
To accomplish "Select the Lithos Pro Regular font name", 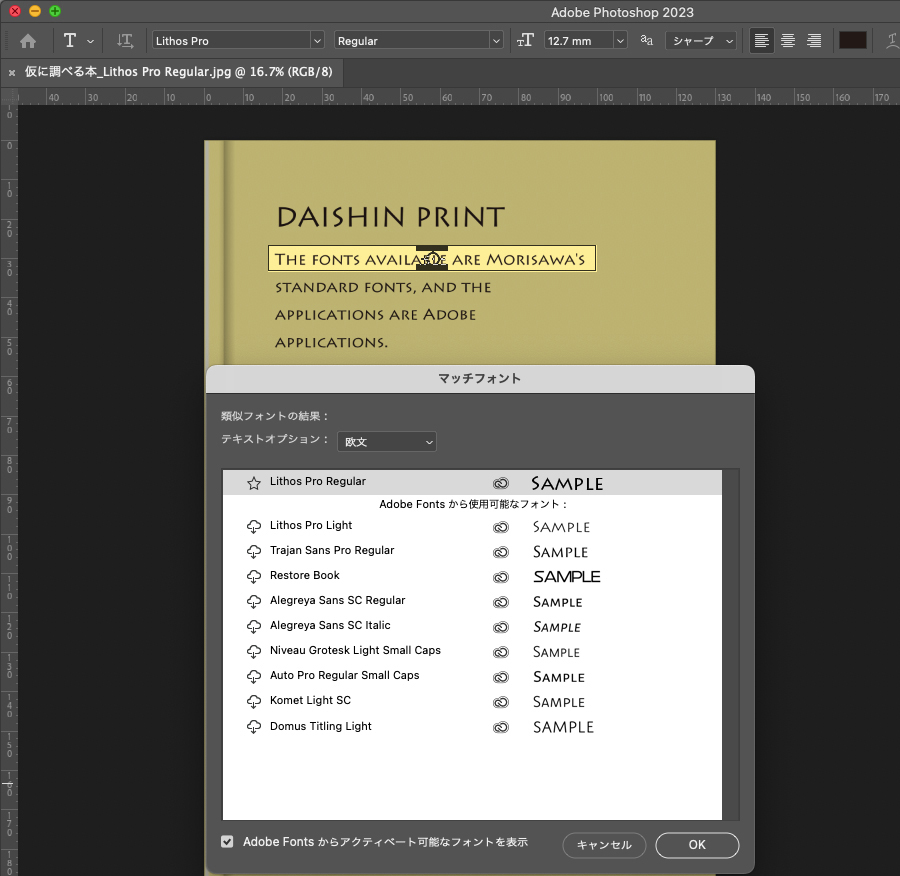I will [x=317, y=482].
